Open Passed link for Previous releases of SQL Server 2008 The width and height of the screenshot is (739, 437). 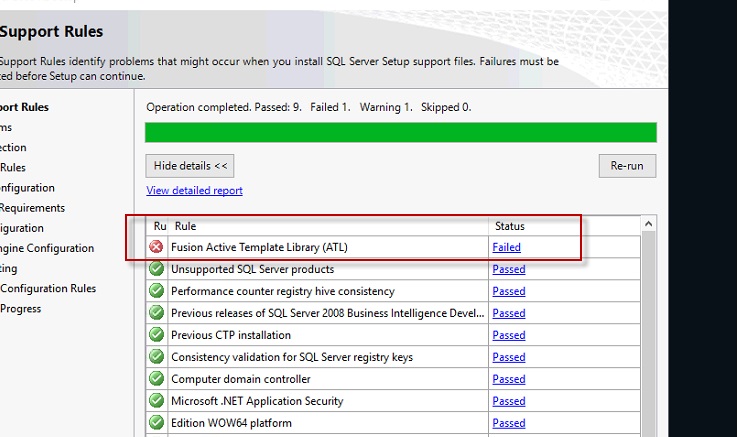click(x=509, y=313)
